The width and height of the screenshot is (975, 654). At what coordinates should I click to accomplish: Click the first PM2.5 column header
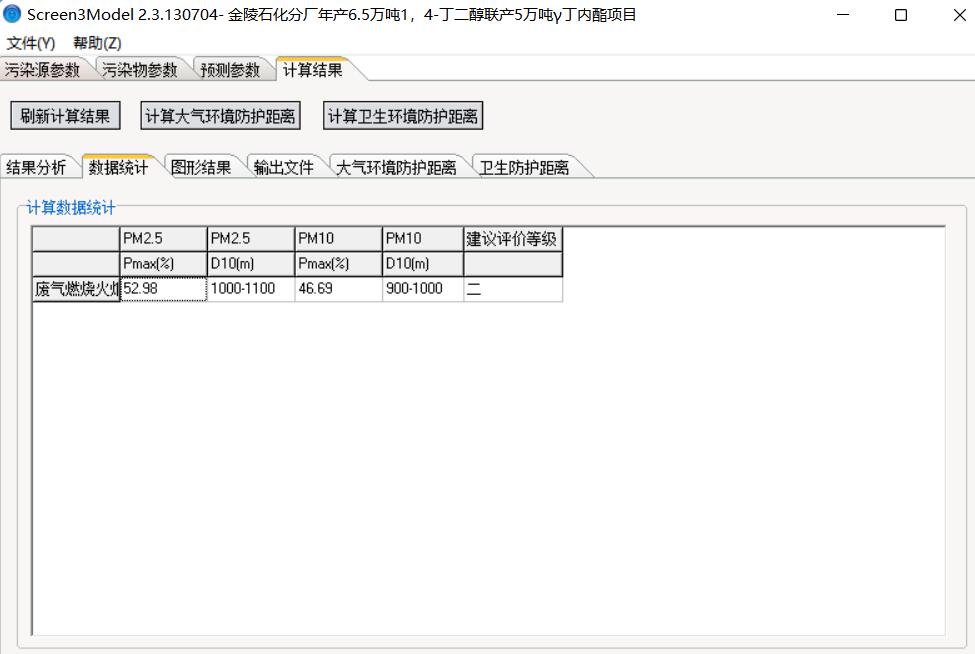coord(163,239)
